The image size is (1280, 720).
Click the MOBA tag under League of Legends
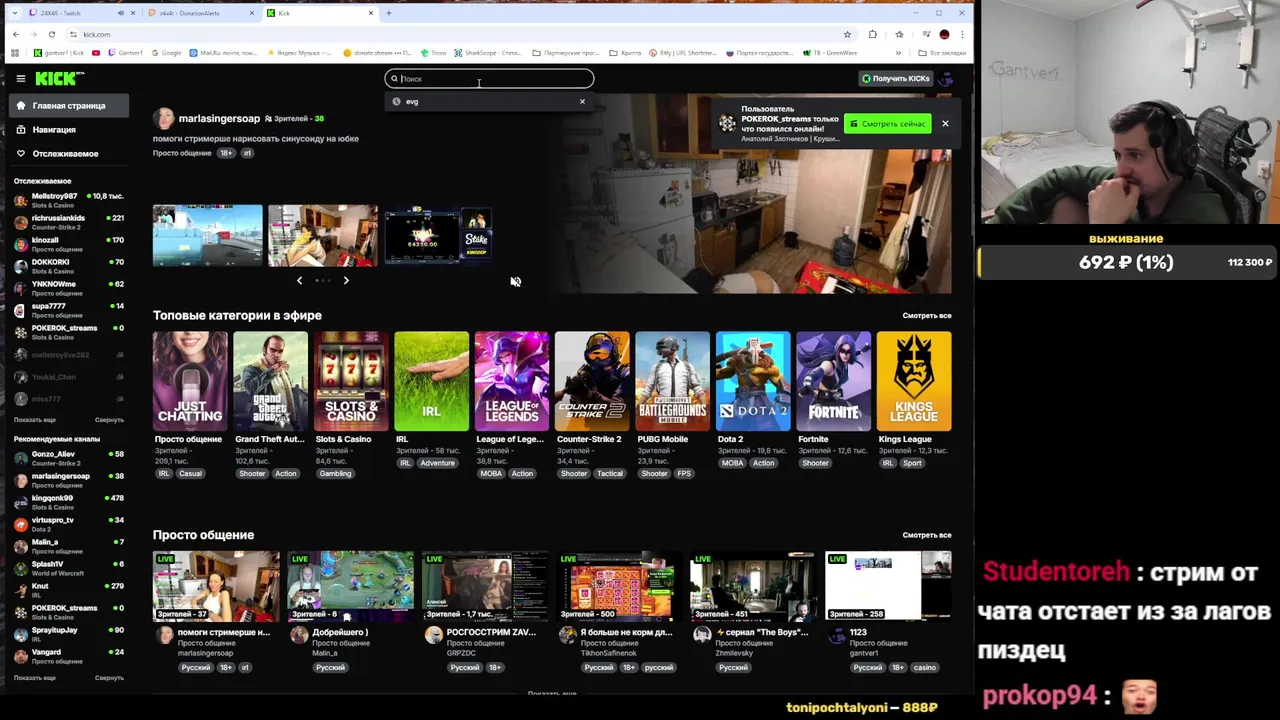coord(491,474)
